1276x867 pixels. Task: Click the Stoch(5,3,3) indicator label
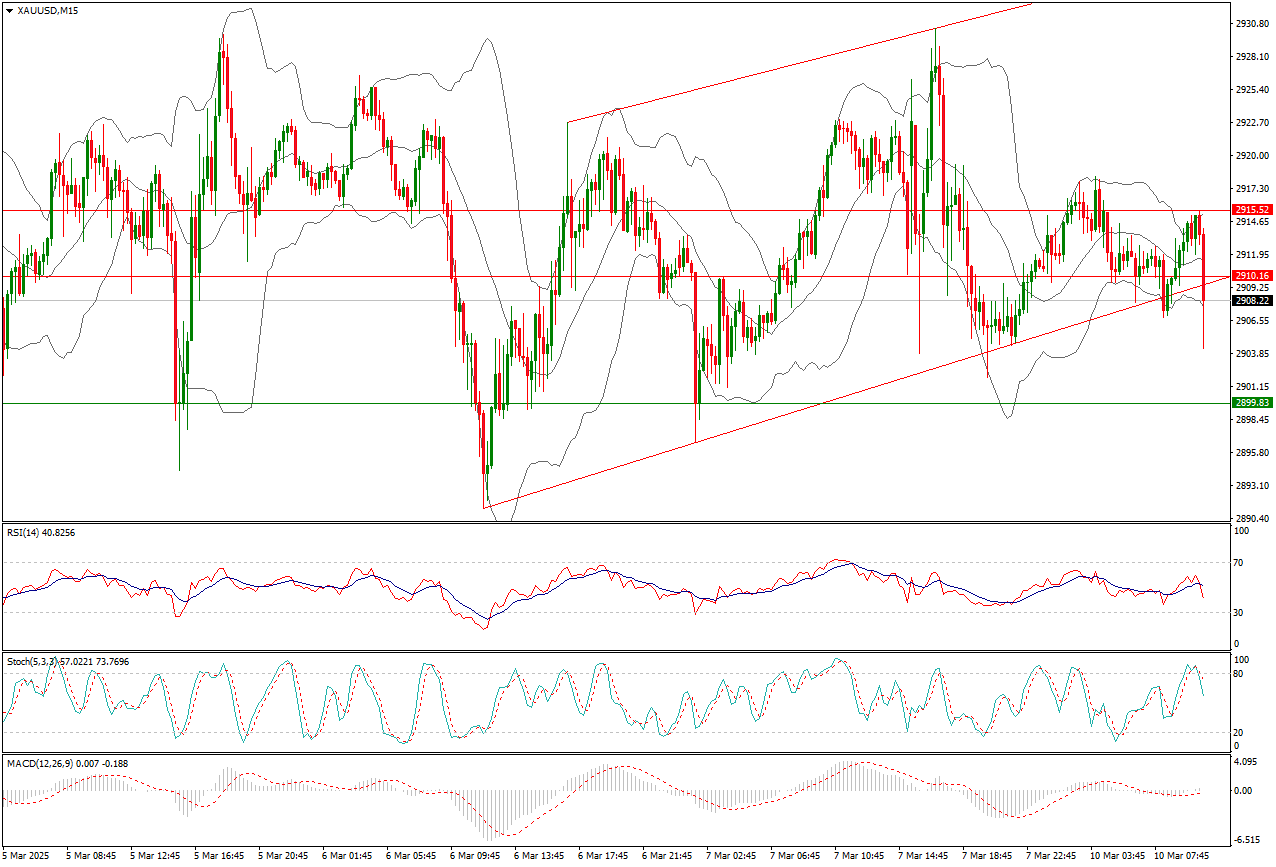(66, 662)
